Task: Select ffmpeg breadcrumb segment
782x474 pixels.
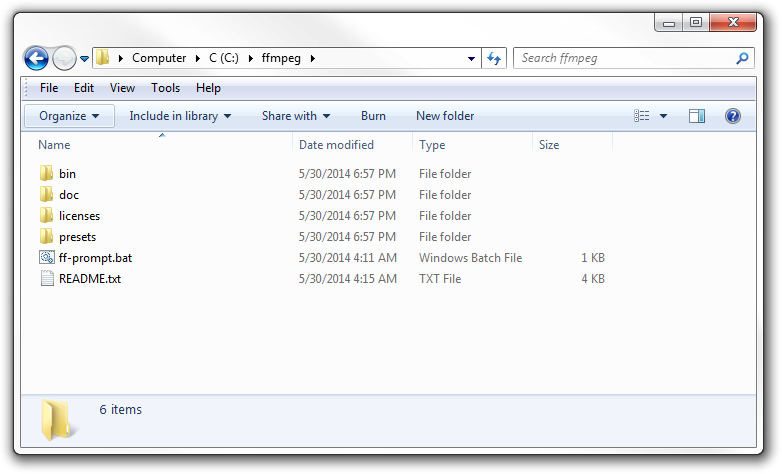Action: pyautogui.click(x=281, y=58)
